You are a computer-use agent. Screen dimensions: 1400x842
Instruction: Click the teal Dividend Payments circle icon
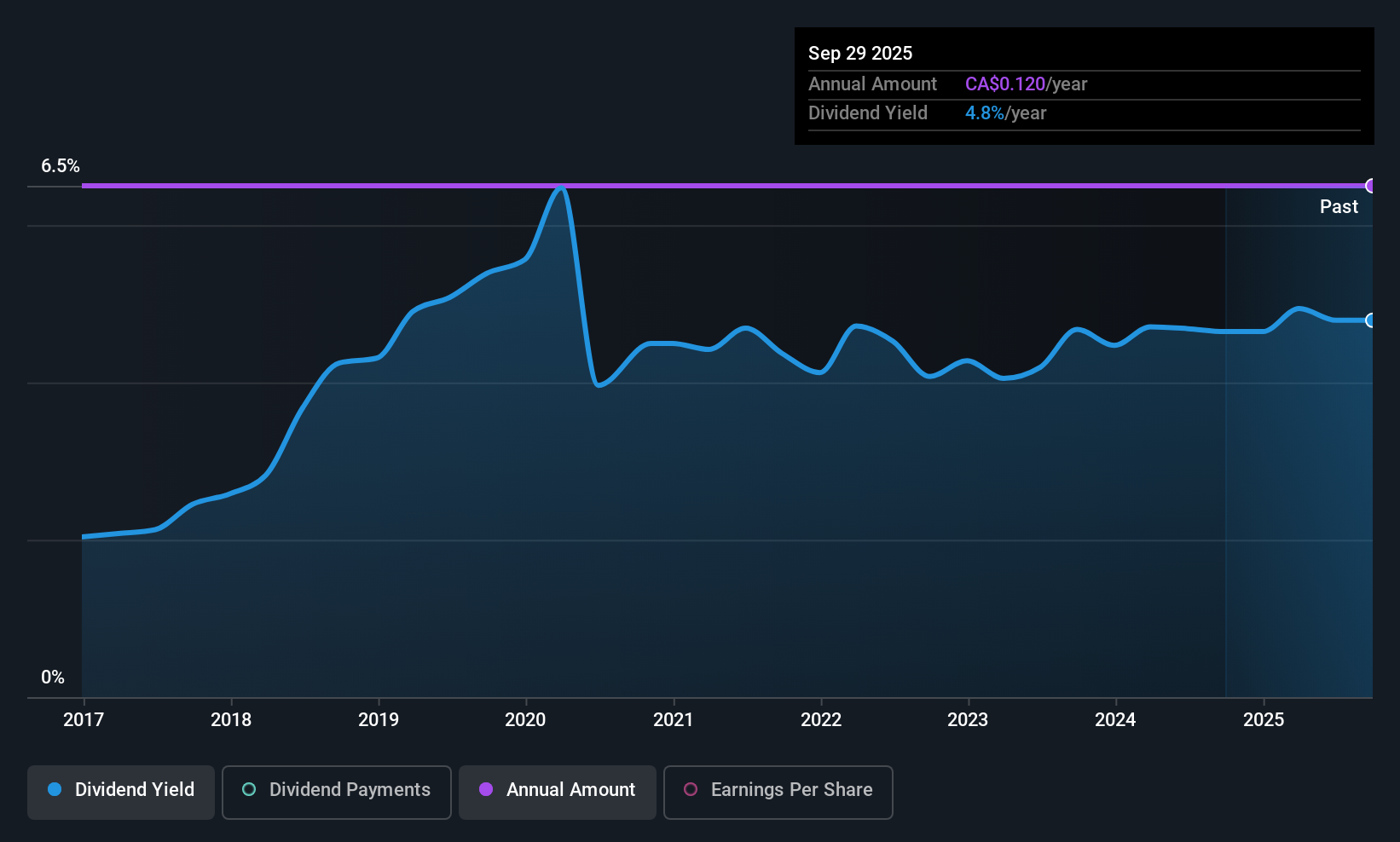pos(248,790)
